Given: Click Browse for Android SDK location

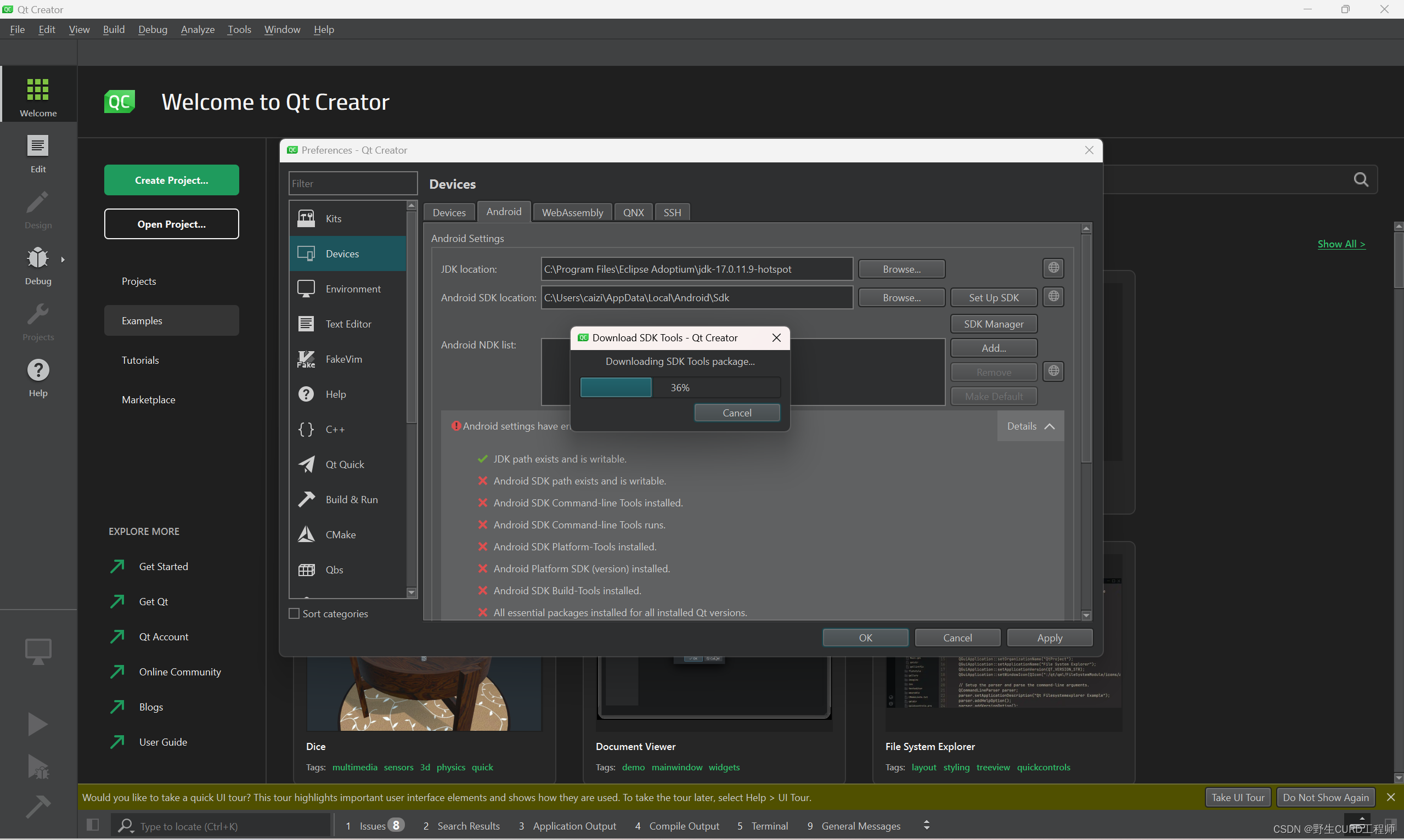Looking at the screenshot, I should click(901, 297).
